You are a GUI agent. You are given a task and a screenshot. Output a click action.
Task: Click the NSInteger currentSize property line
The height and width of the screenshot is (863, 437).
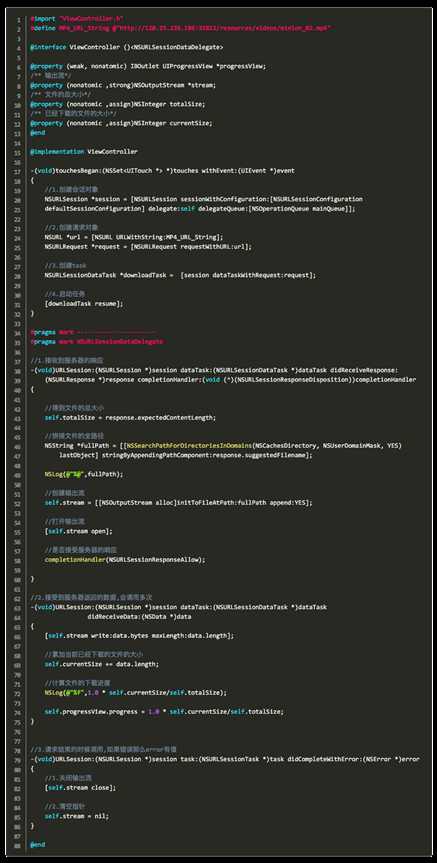(121, 123)
